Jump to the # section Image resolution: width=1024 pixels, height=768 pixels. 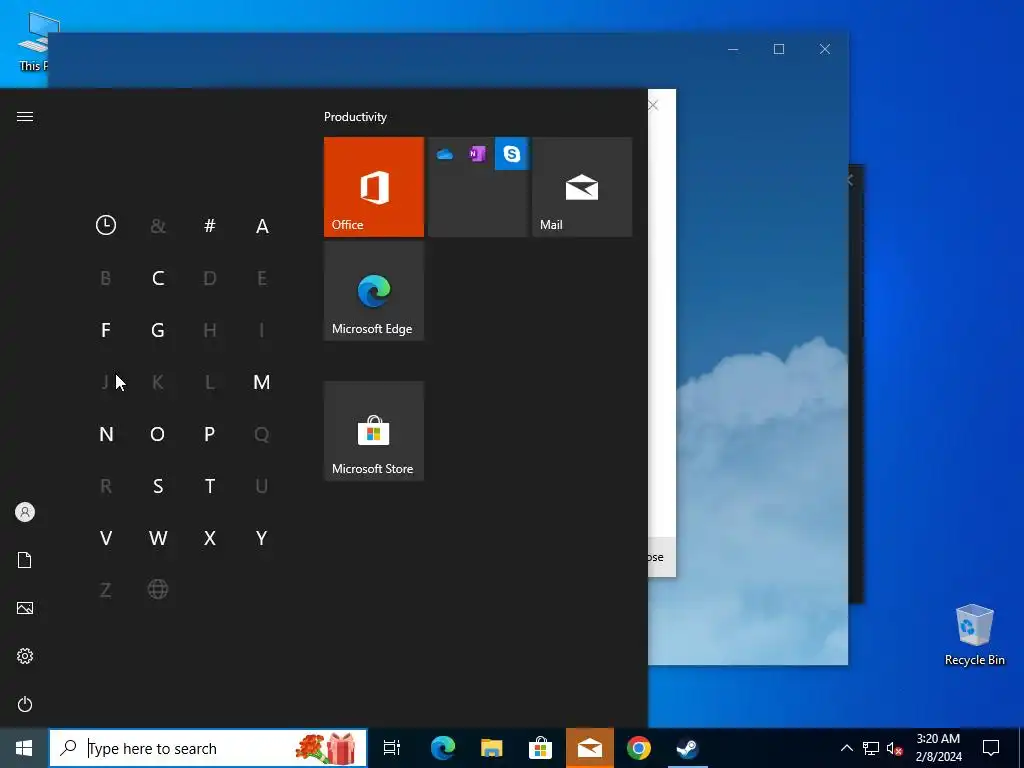click(210, 226)
